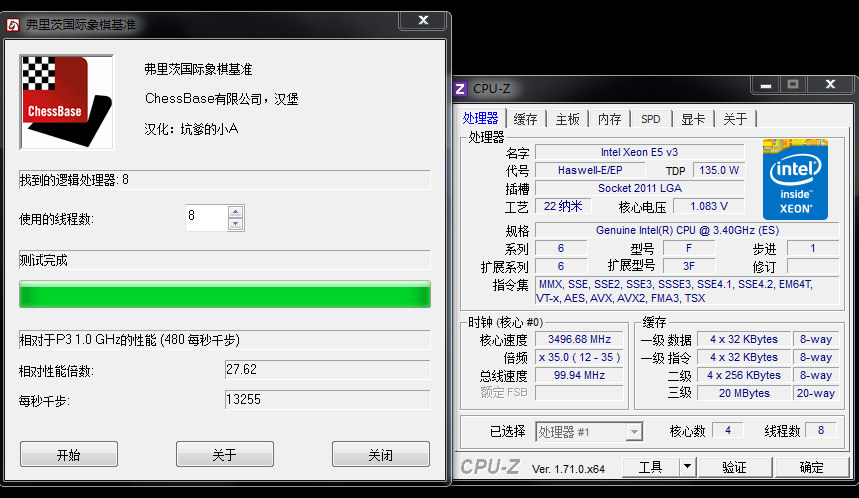This screenshot has width=859, height=498.
Task: Click the level 3 cache value 20 MBytes
Action: (744, 393)
